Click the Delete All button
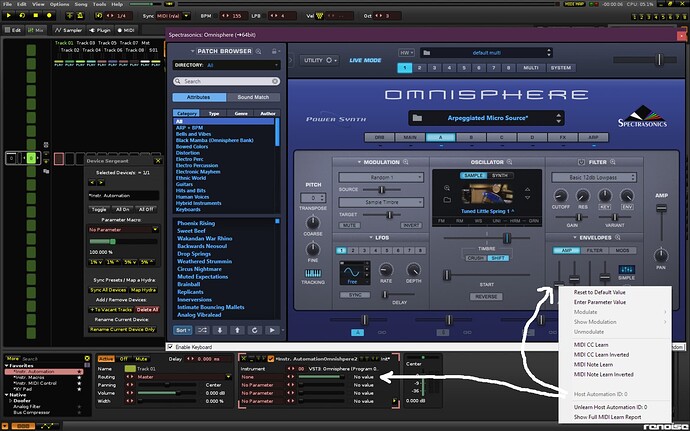 click(147, 309)
